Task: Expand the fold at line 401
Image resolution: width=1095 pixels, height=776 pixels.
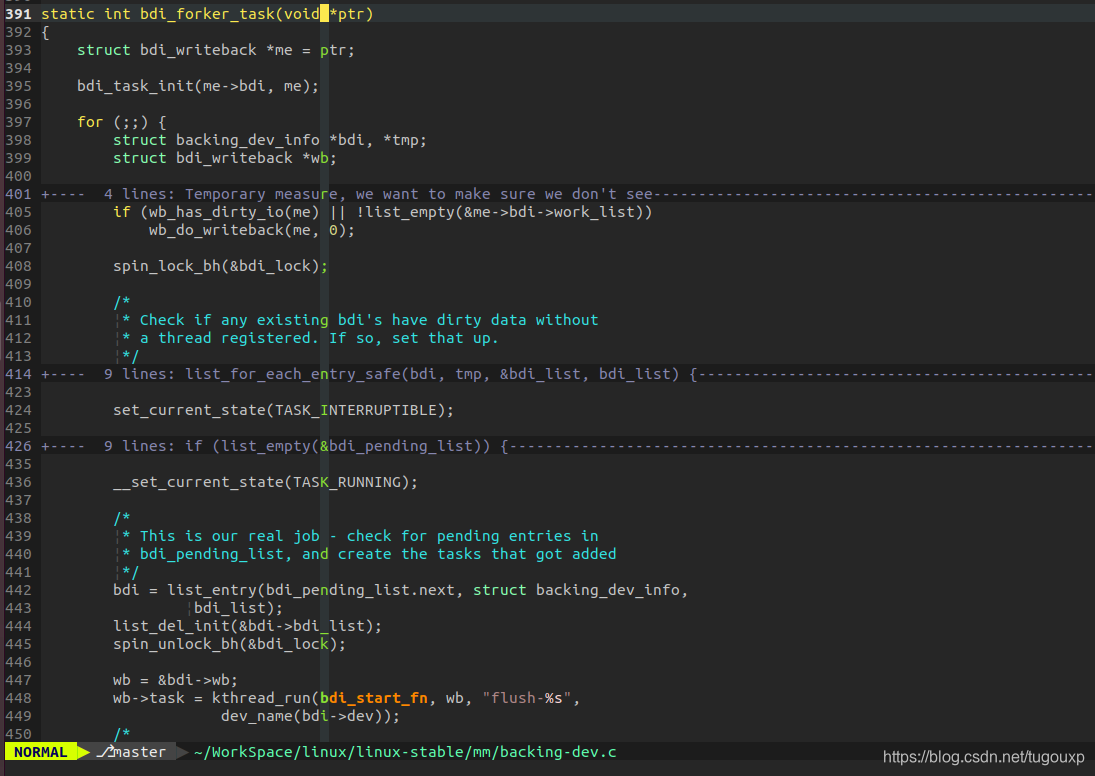Action: pos(567,194)
